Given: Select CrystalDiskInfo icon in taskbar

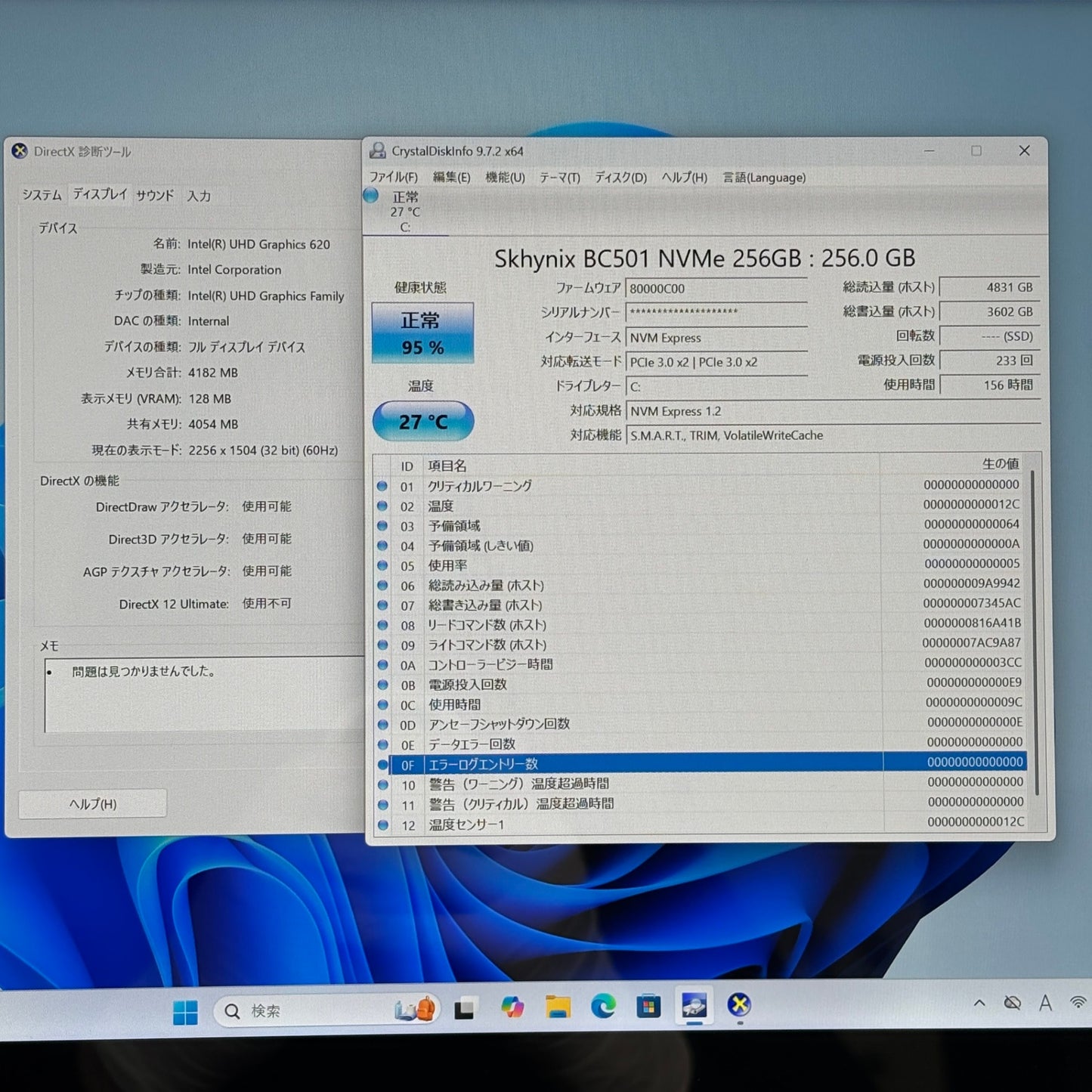Looking at the screenshot, I should [694, 1006].
